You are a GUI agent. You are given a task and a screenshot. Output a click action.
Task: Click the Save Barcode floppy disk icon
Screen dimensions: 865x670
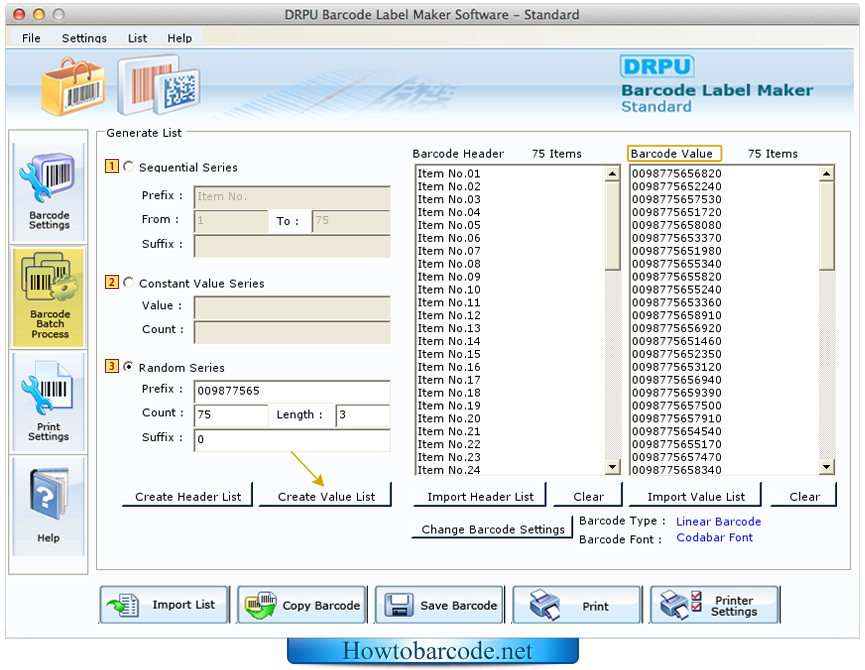(x=398, y=605)
